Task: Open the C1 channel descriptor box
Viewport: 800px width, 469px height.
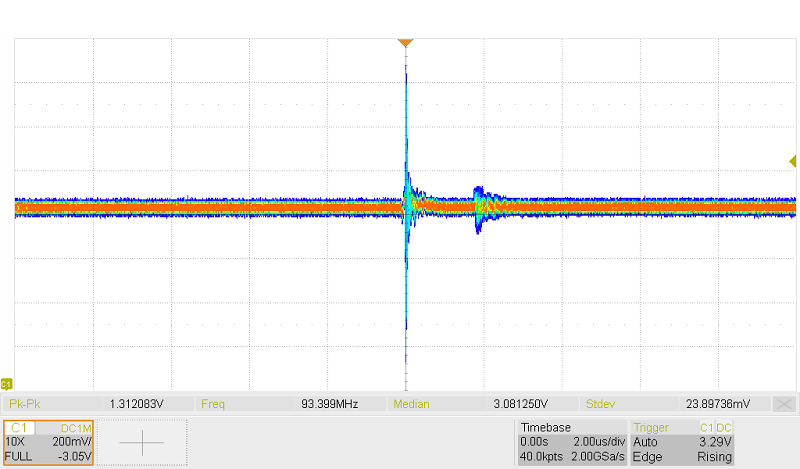Action: click(49, 442)
